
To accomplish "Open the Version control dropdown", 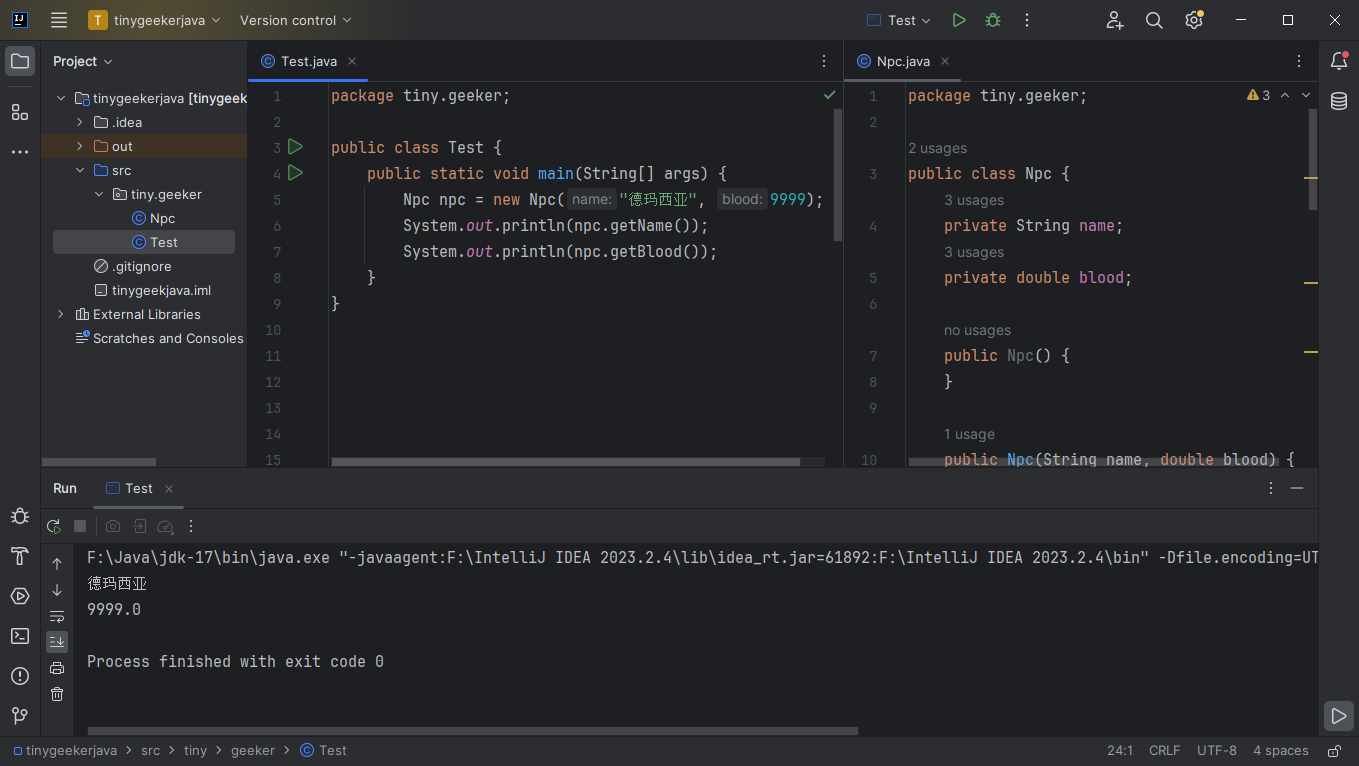I will [x=296, y=20].
